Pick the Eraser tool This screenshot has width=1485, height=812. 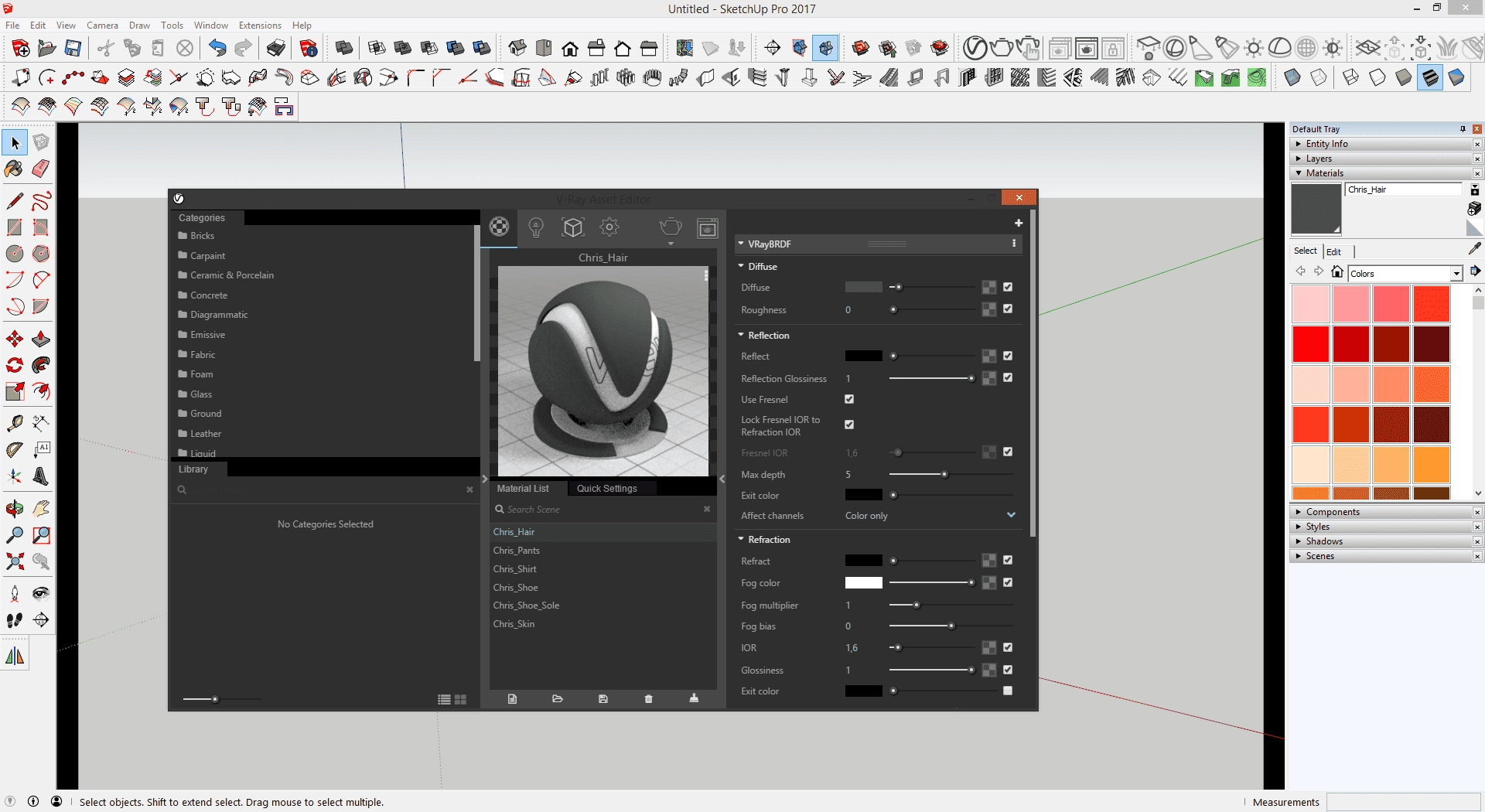tap(41, 169)
